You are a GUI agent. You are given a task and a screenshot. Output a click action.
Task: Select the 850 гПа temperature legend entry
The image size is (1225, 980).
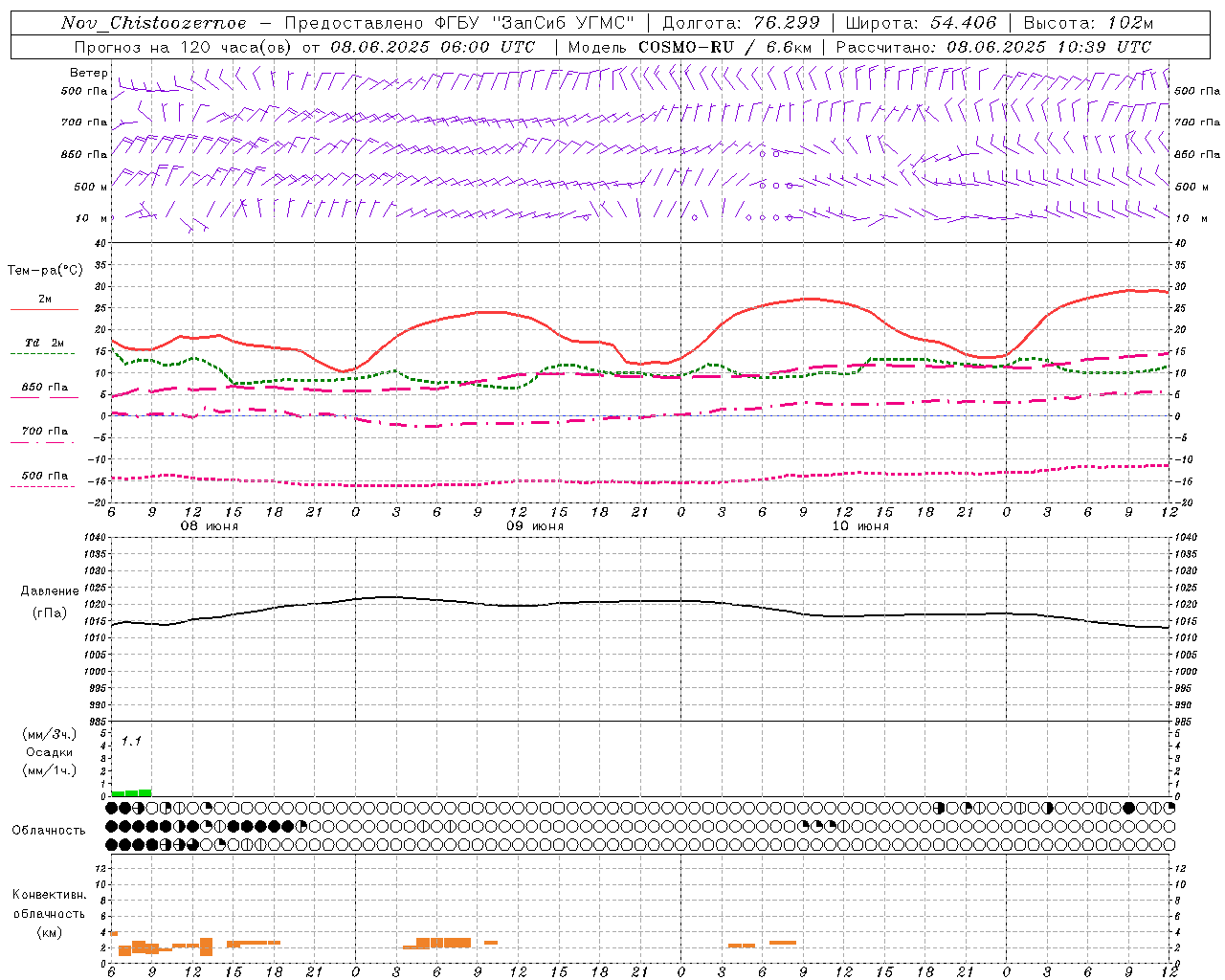(x=44, y=387)
